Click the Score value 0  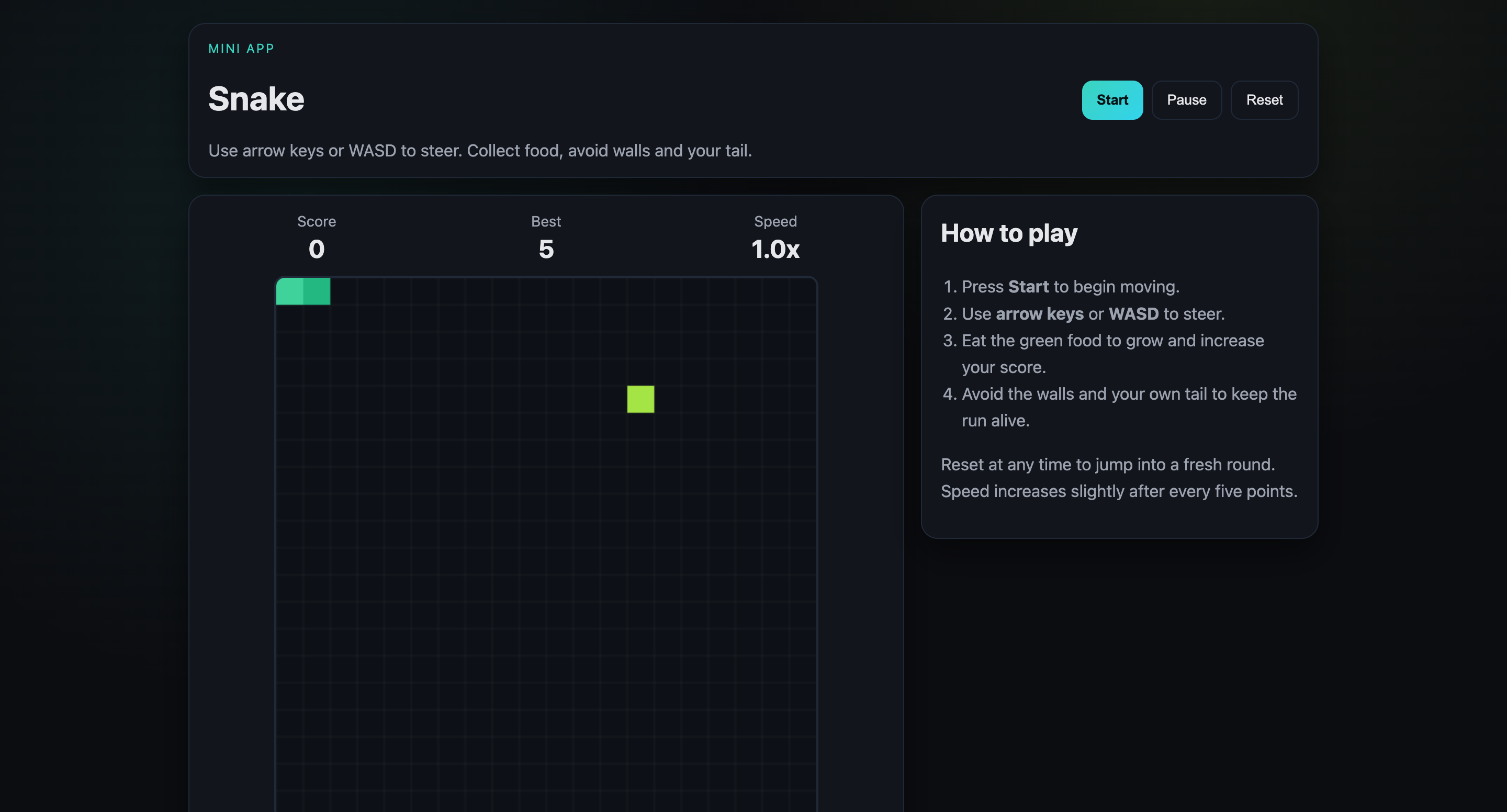coord(317,249)
